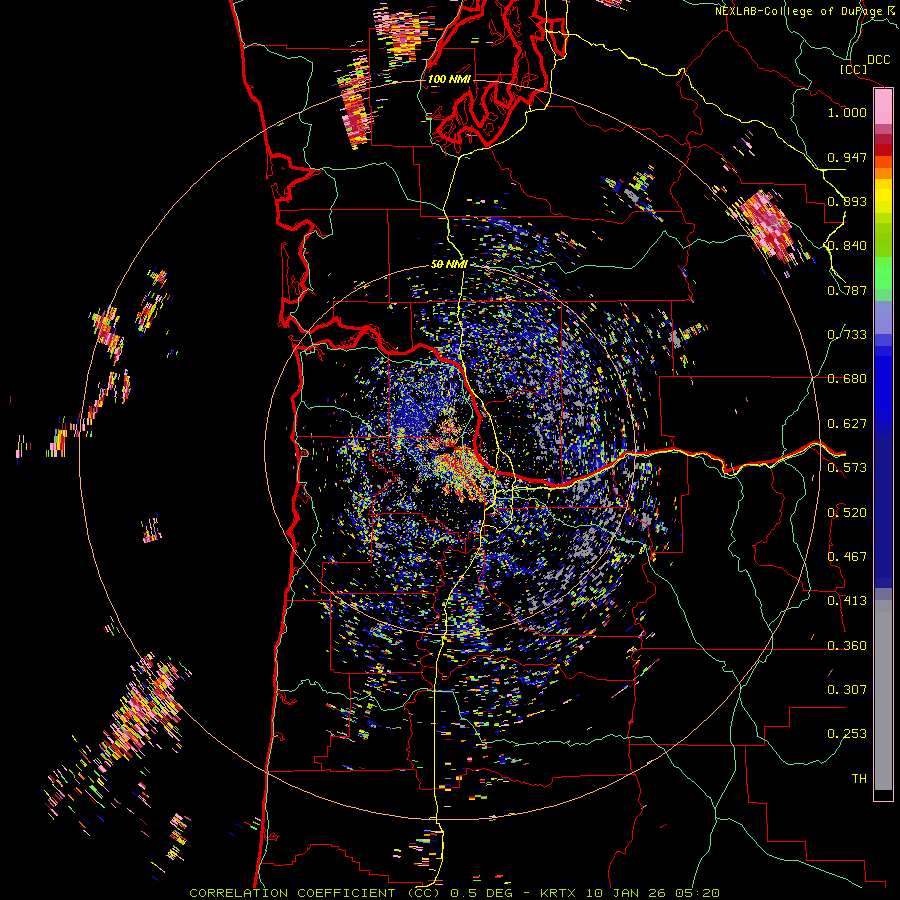Click the 0.893 scale value
Screen dimensions: 900x900
(x=847, y=201)
